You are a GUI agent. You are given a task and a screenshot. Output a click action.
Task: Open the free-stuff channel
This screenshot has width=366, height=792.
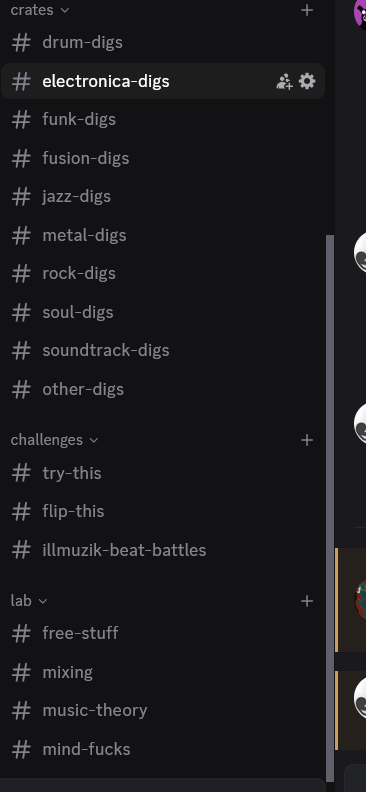click(x=163, y=633)
